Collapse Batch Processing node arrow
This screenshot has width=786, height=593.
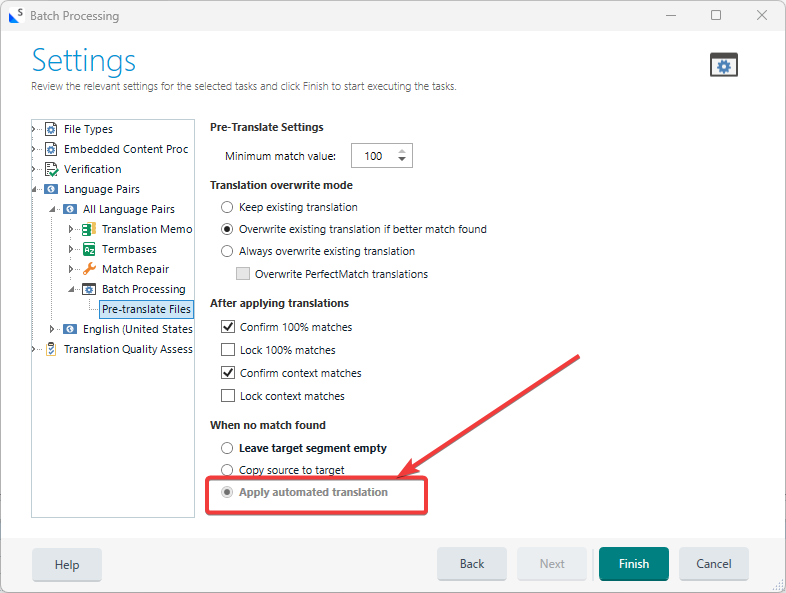[x=71, y=289]
